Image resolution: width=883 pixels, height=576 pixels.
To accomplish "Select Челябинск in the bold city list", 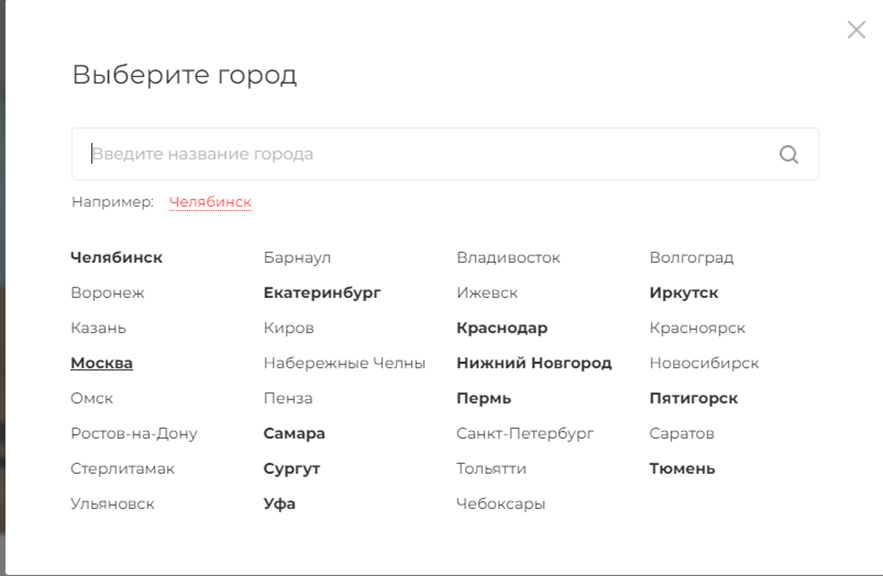I will click(x=117, y=257).
